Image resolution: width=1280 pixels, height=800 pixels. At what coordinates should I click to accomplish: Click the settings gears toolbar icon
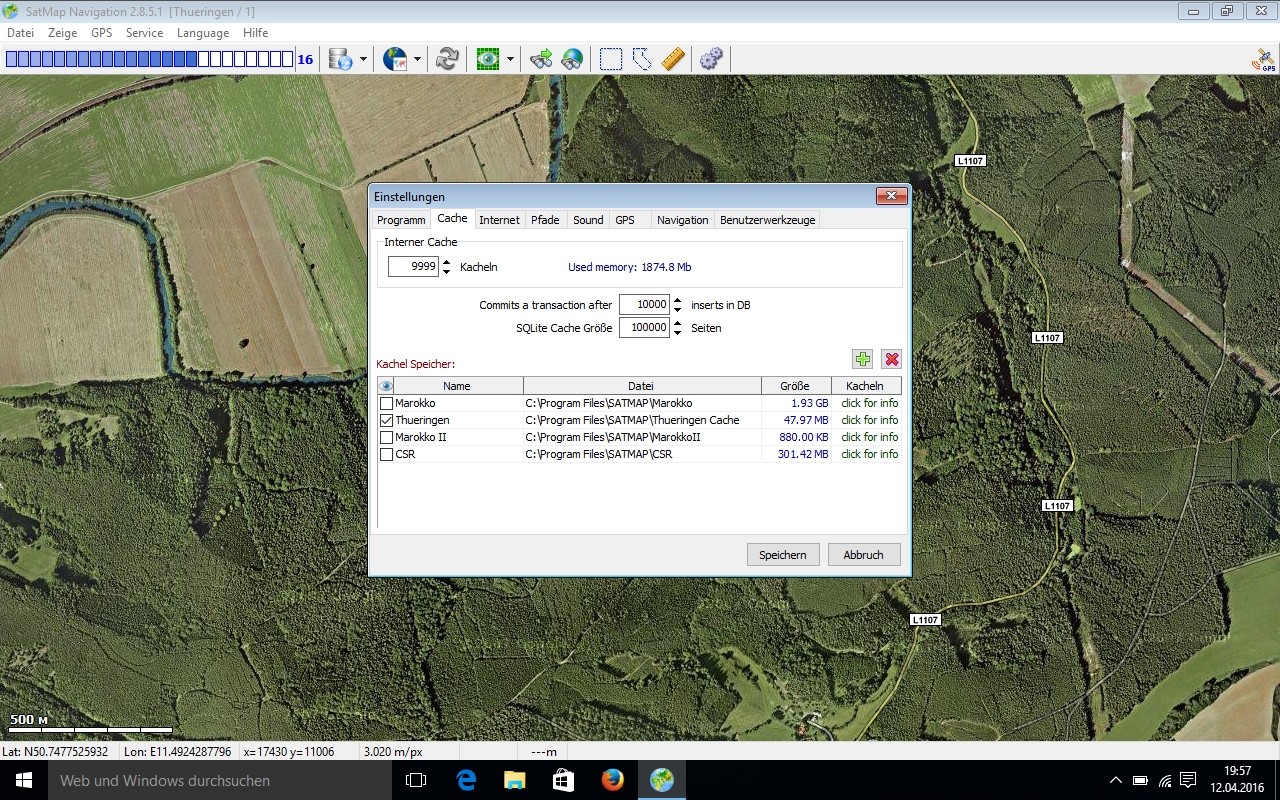point(711,59)
